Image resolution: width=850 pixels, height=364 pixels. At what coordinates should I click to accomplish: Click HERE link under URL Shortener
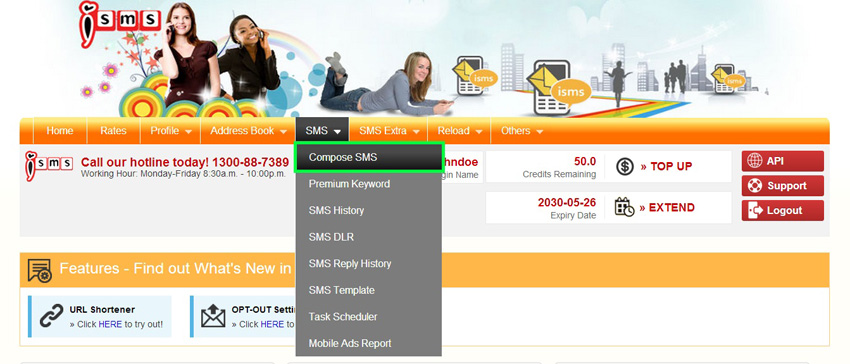[110, 324]
